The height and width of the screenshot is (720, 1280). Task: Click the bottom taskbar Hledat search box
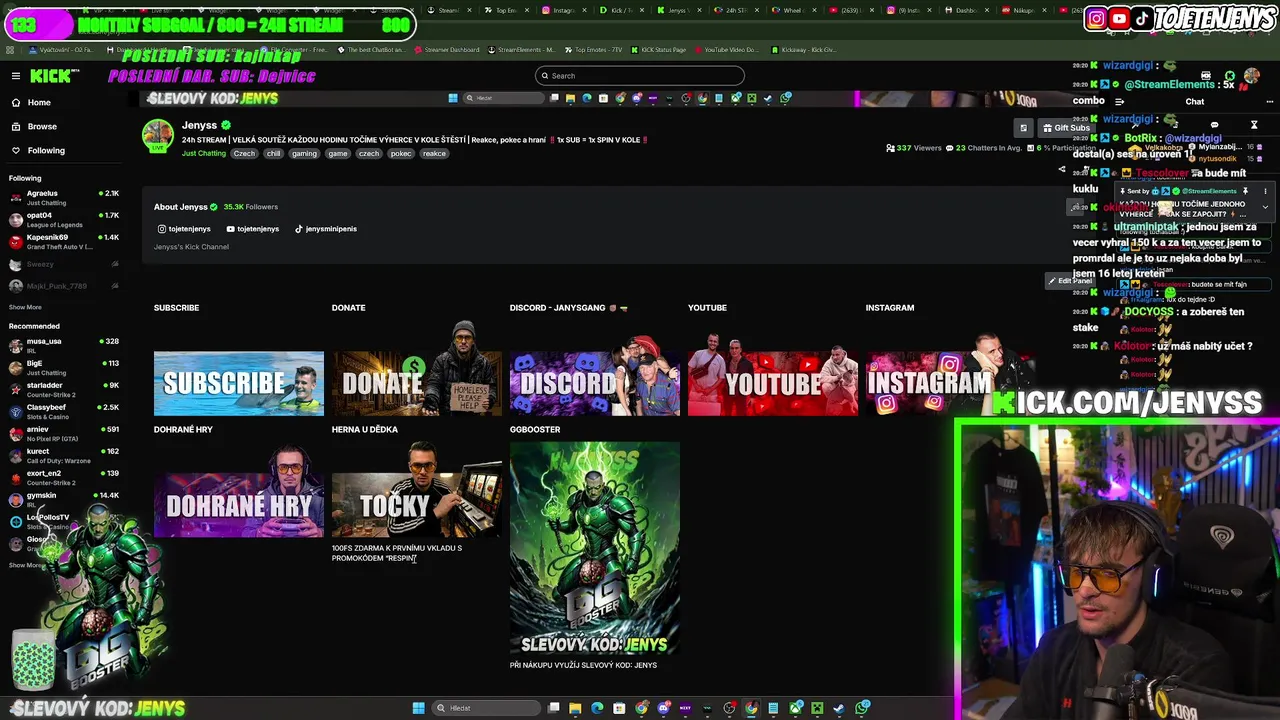click(486, 708)
